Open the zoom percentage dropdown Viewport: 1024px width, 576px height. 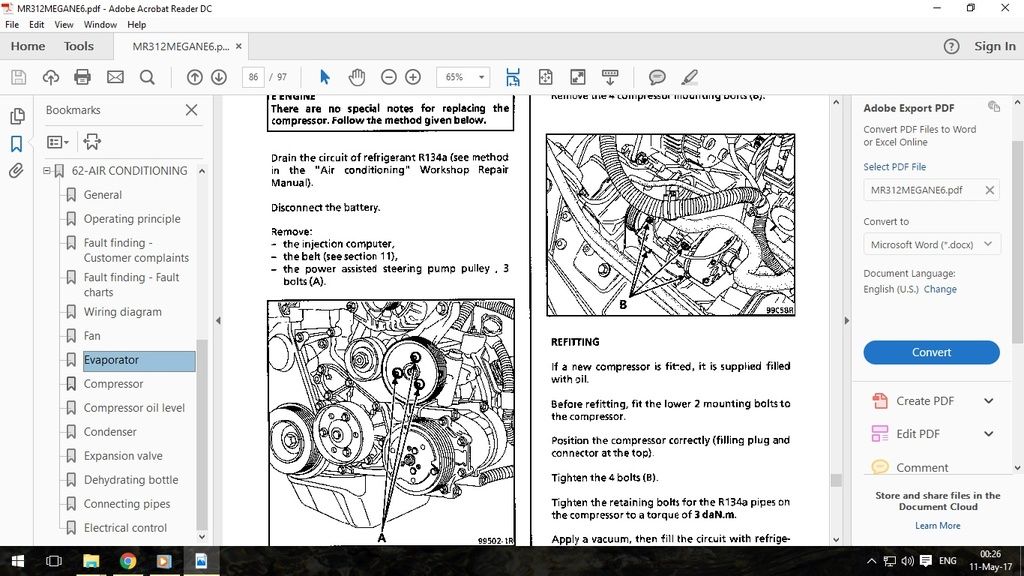481,77
